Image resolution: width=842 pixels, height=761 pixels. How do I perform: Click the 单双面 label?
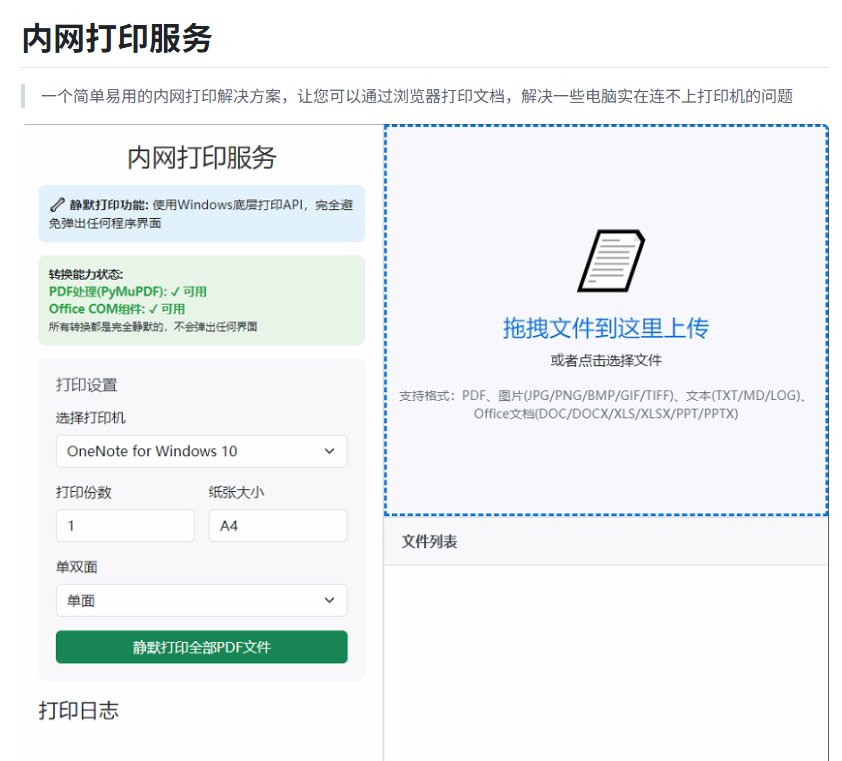pos(77,567)
